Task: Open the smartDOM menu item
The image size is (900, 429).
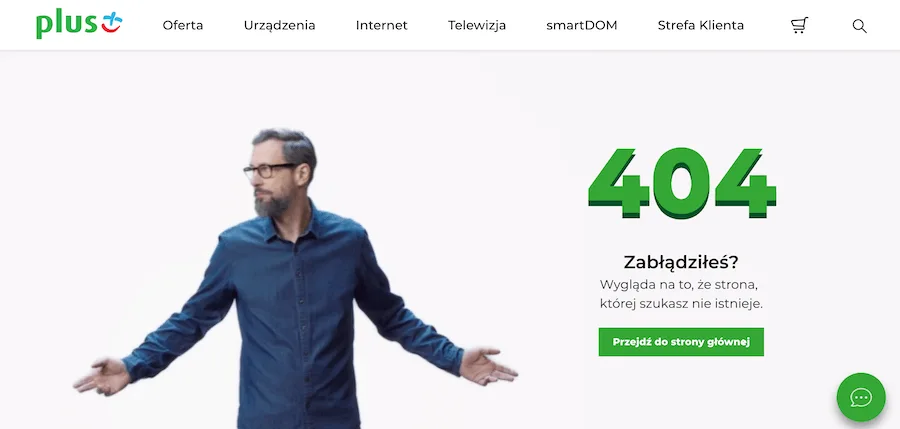Action: pos(582,25)
